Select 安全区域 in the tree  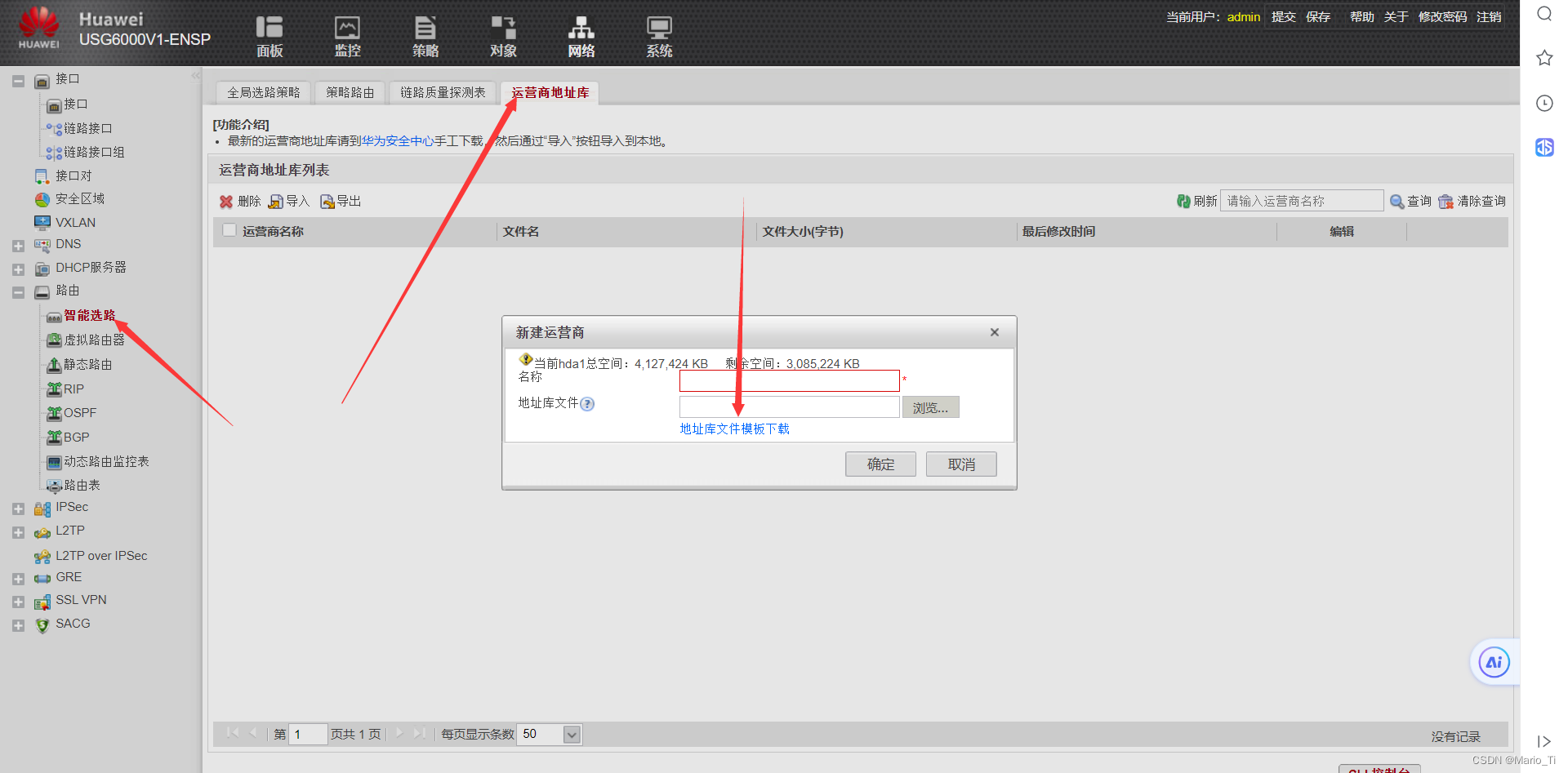pos(80,199)
